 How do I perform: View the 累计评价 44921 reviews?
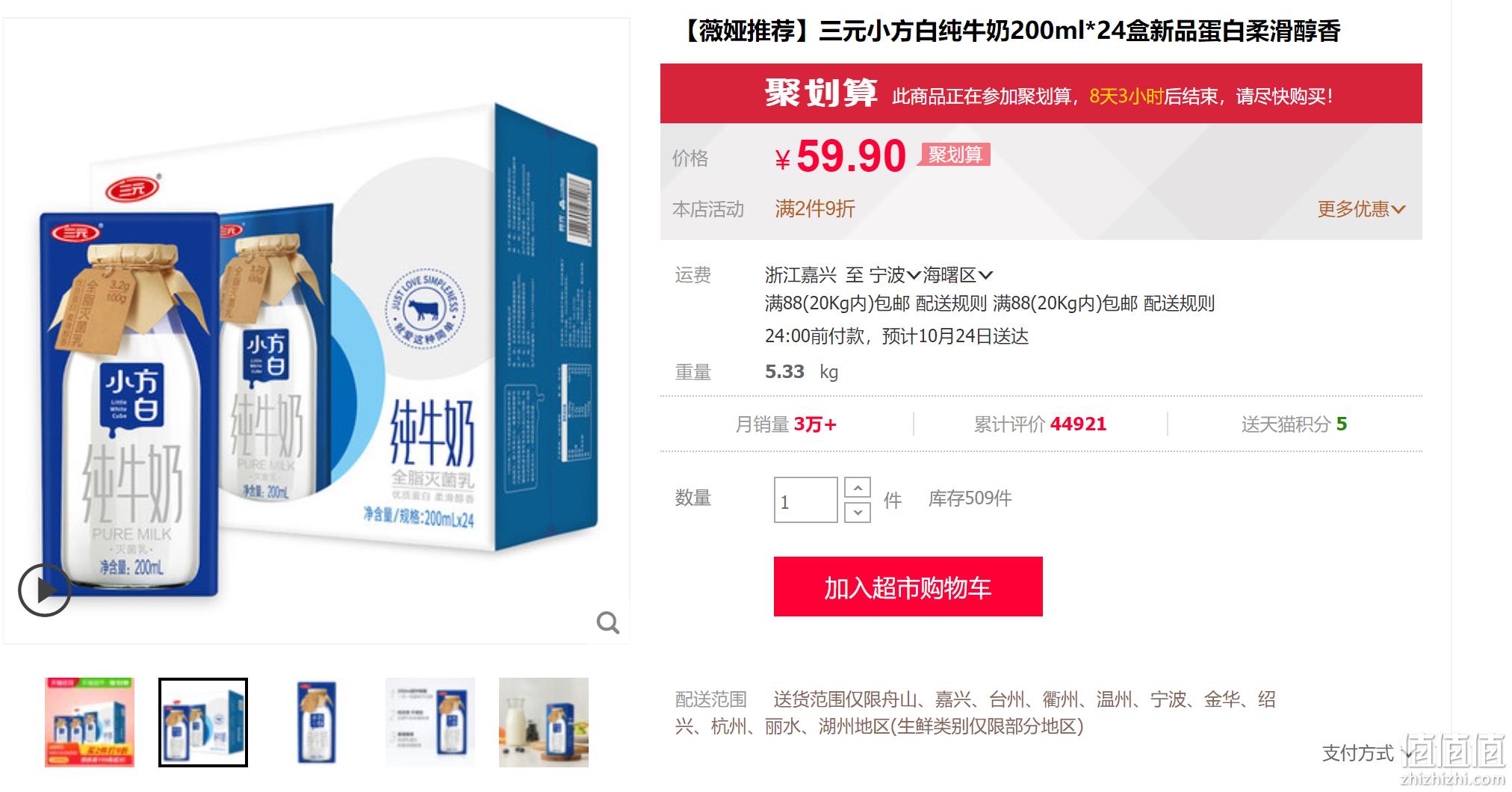pyautogui.click(x=1040, y=424)
